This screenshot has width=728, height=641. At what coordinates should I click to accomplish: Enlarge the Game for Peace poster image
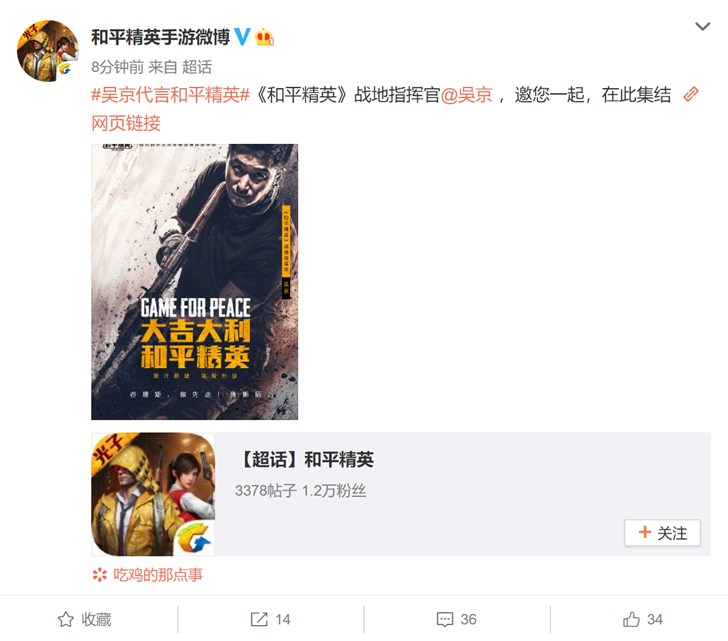pos(195,282)
